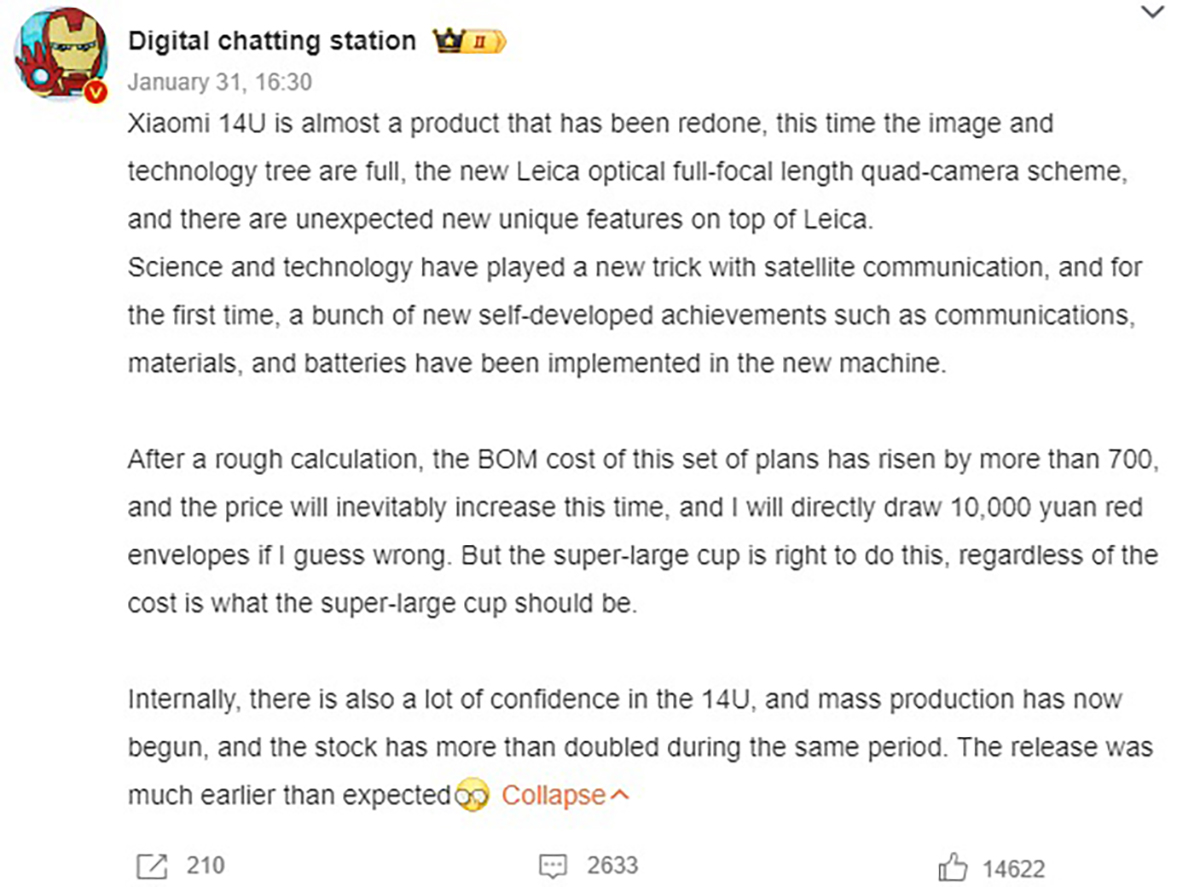Click the satellite communication paragraph
The width and height of the screenshot is (1200, 887).
pyautogui.click(x=635, y=316)
